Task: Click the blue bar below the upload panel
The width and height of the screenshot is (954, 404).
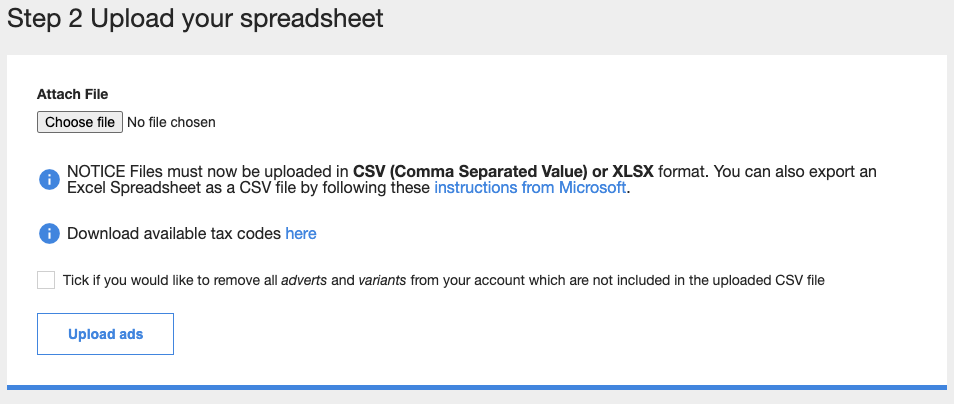Action: pos(477,387)
